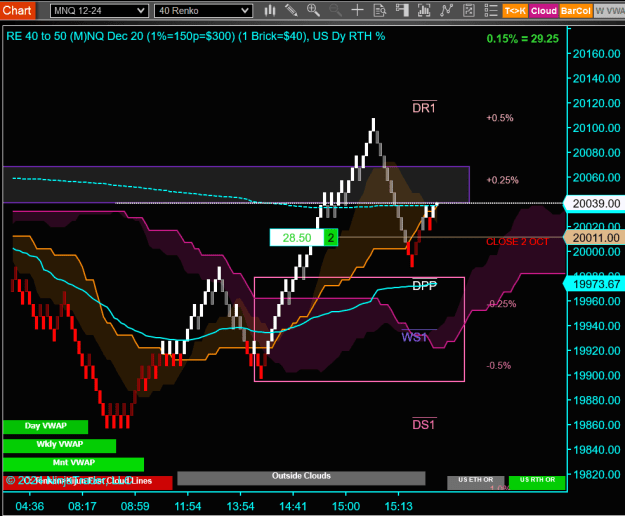
Task: Click the 20100.00 price axis label
Action: point(596,128)
